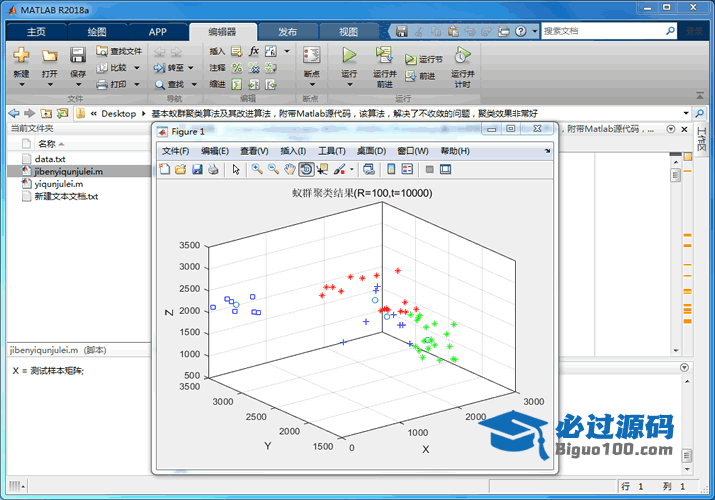Open the Breakpoints dropdown arrow
Screen dimensions: 715x500
pyautogui.click(x=312, y=84)
